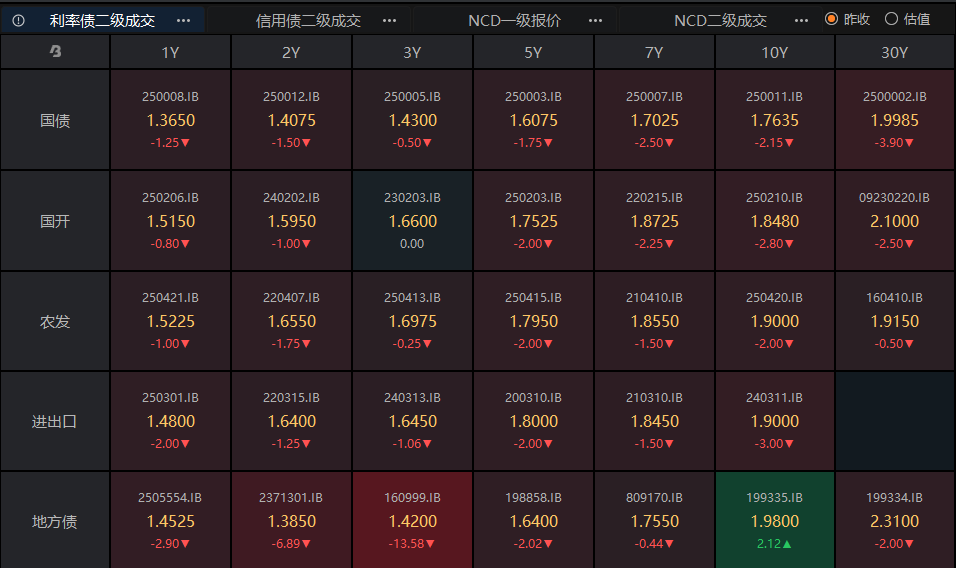
Task: Click bond code 09230220.IB in 30Y column
Action: click(894, 198)
